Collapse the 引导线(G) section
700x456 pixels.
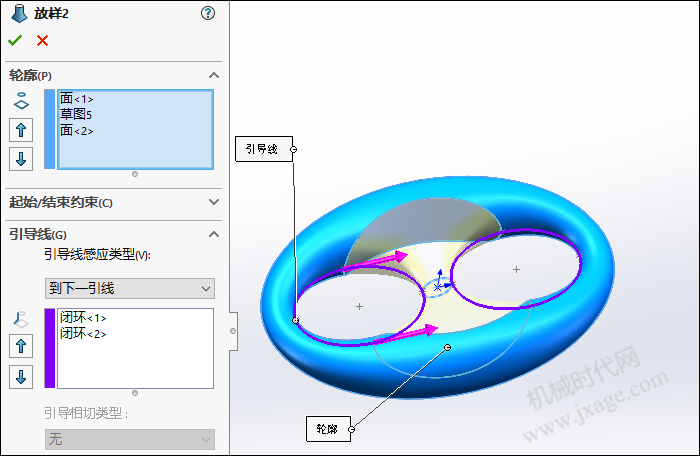pyautogui.click(x=214, y=234)
